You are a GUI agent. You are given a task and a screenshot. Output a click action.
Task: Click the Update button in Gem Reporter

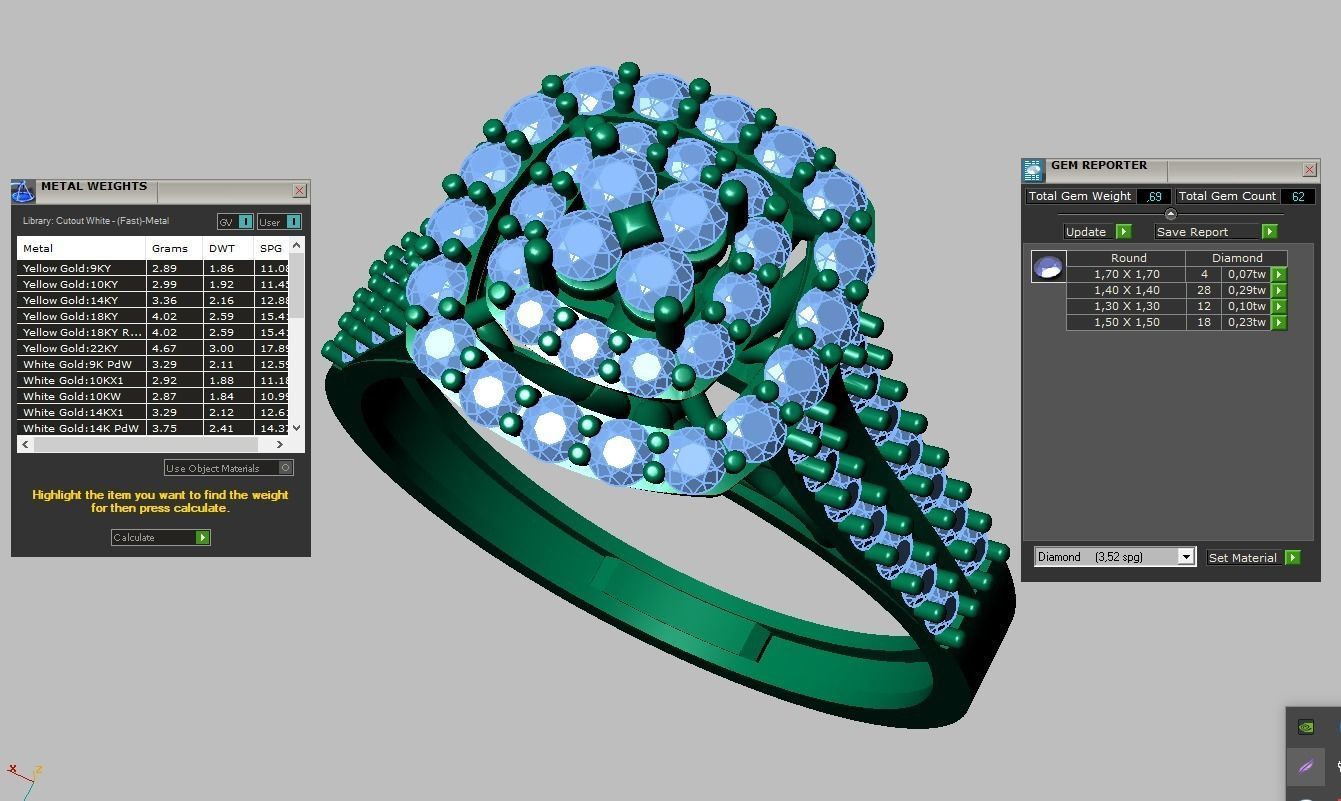[1097, 232]
